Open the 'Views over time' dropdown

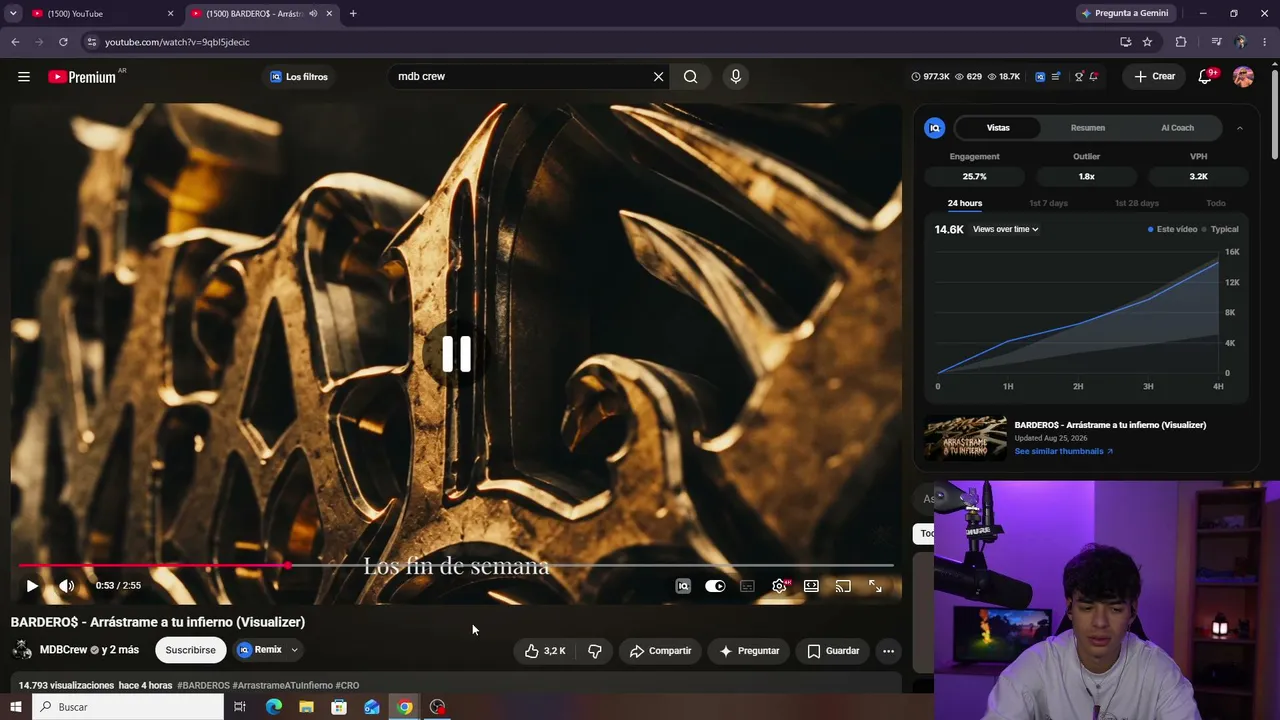[x=1005, y=229]
